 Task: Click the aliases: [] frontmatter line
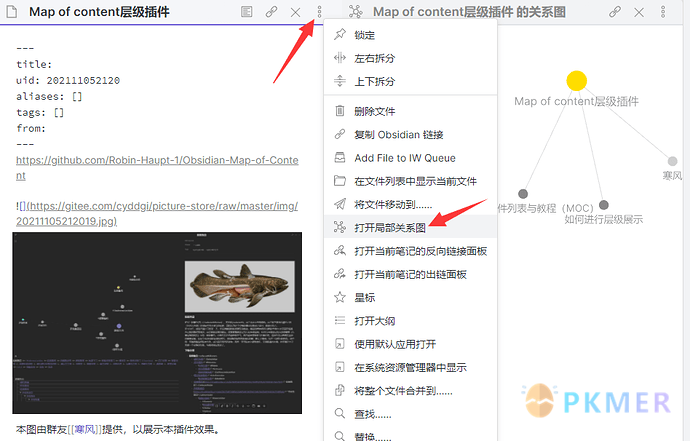tap(49, 96)
